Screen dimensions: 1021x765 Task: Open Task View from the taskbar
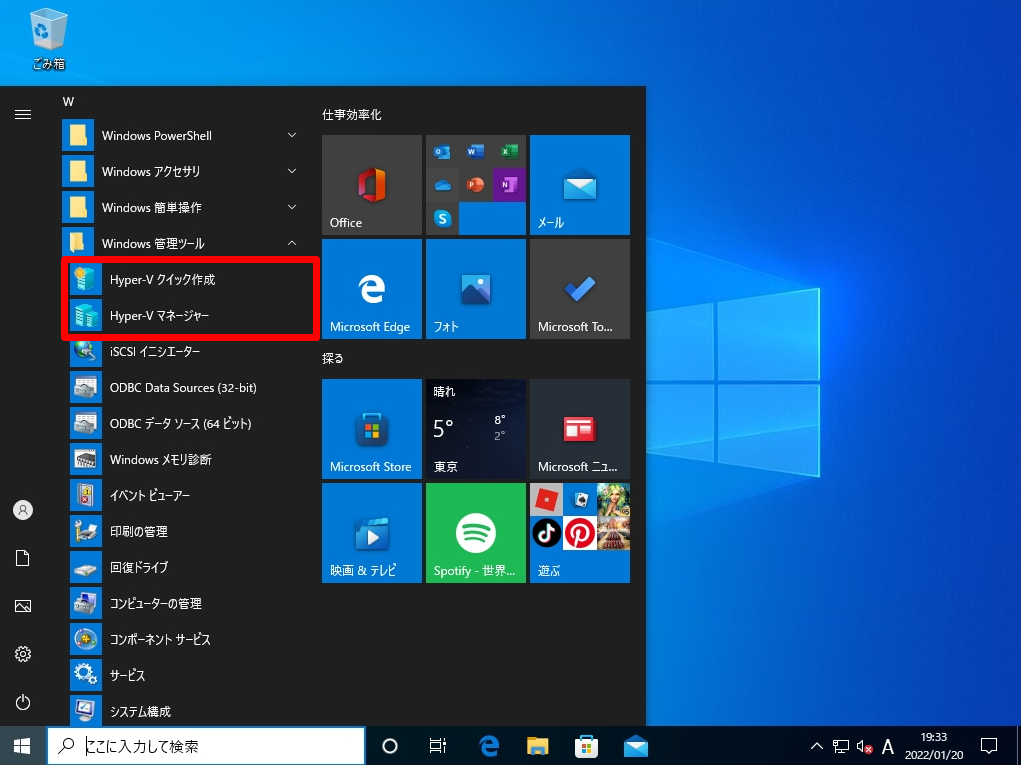[438, 746]
